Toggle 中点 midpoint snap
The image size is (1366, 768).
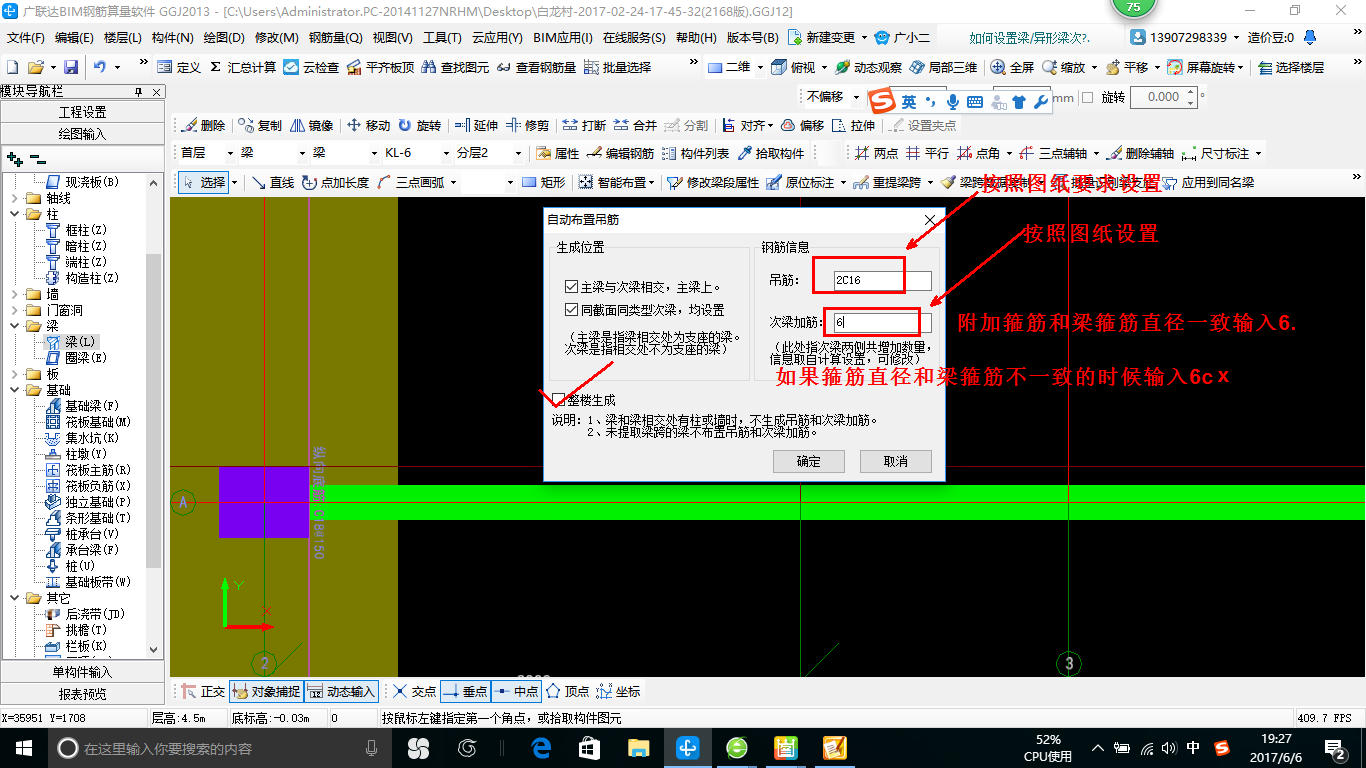point(517,691)
